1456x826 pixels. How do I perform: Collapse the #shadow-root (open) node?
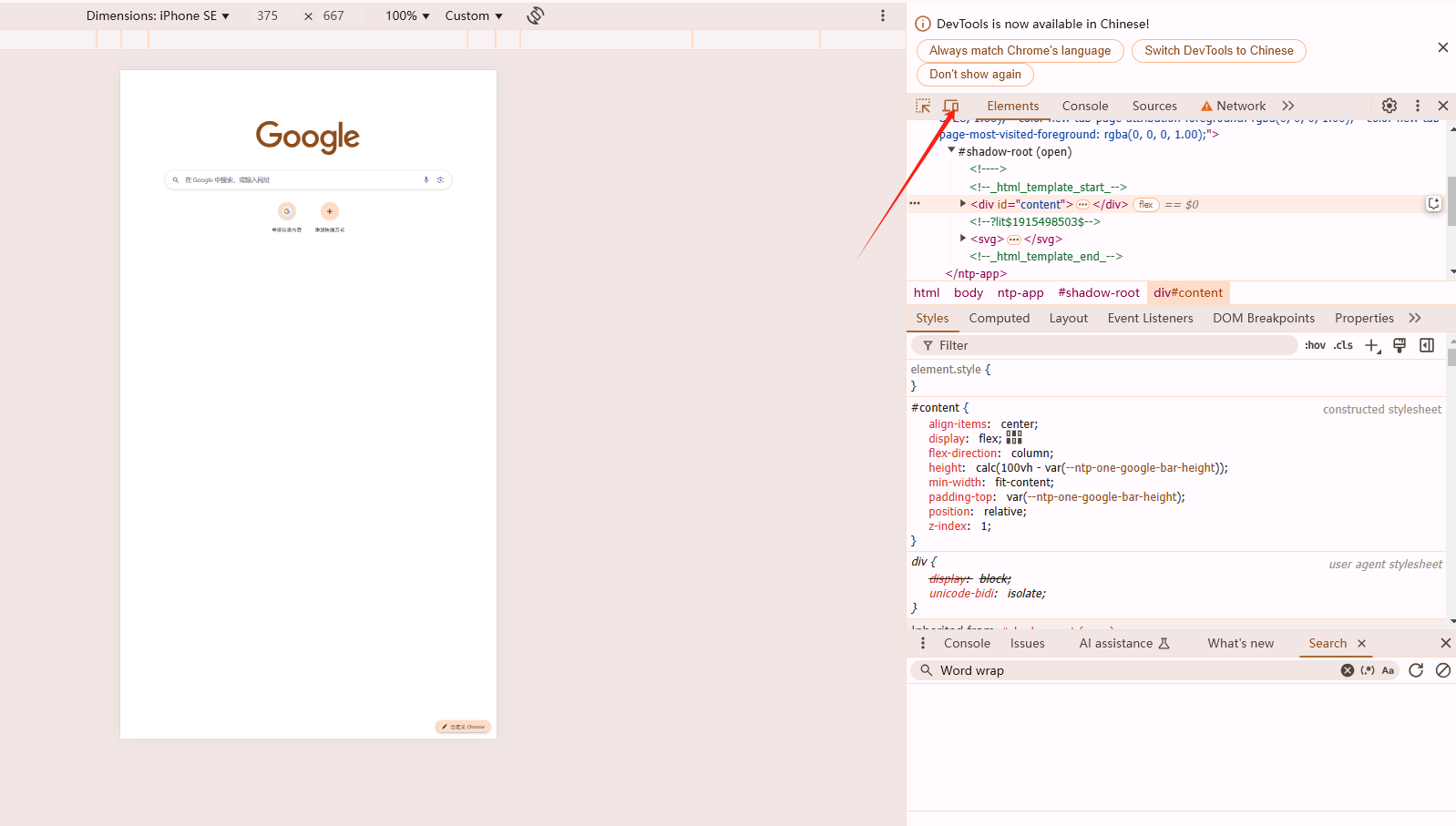coord(951,151)
